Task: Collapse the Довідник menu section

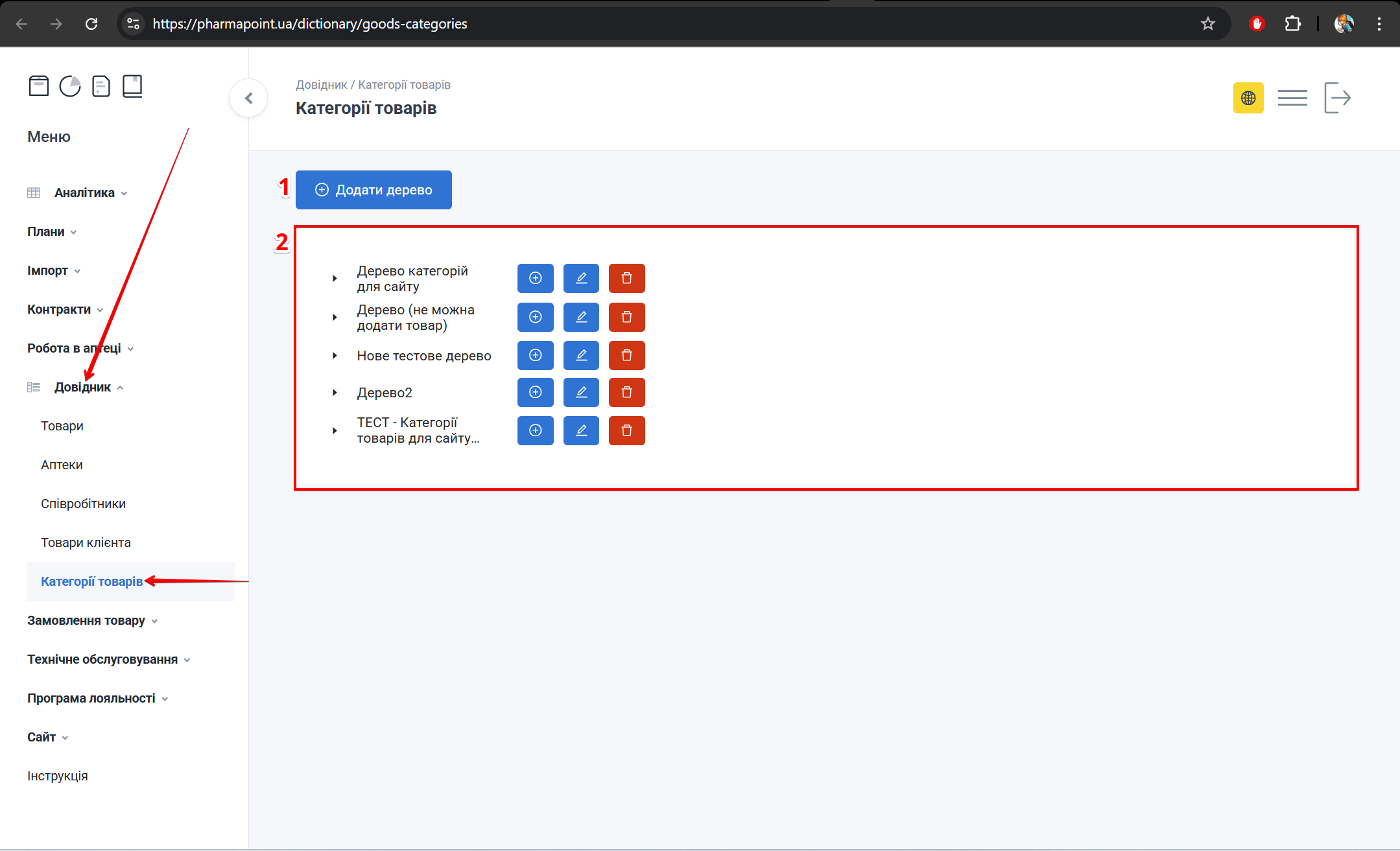Action: tap(83, 387)
